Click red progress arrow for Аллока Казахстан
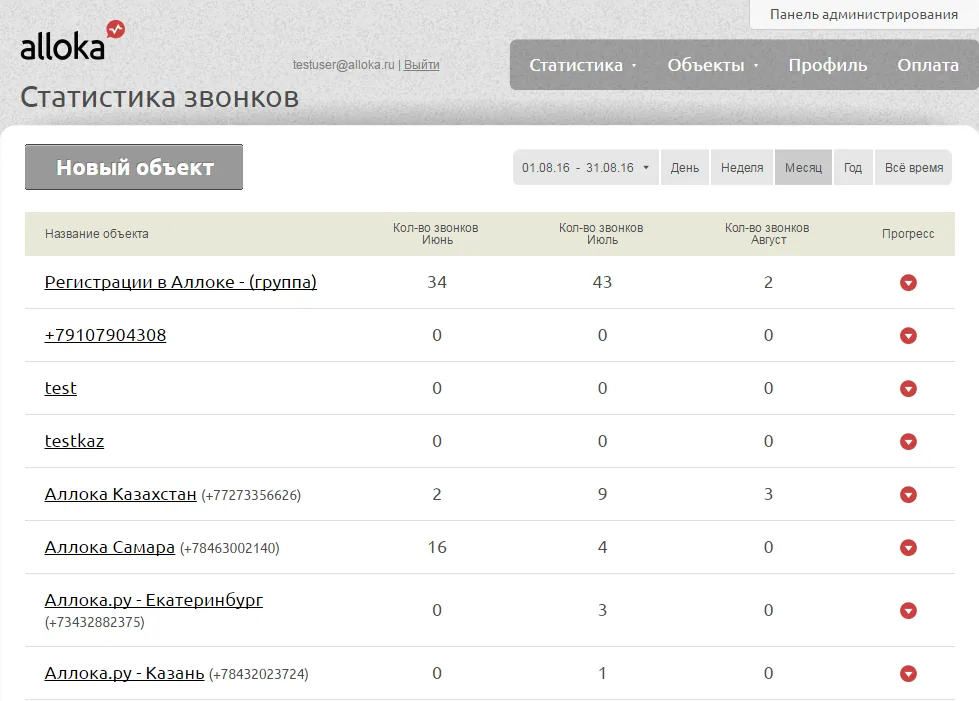979x701 pixels. [x=908, y=495]
